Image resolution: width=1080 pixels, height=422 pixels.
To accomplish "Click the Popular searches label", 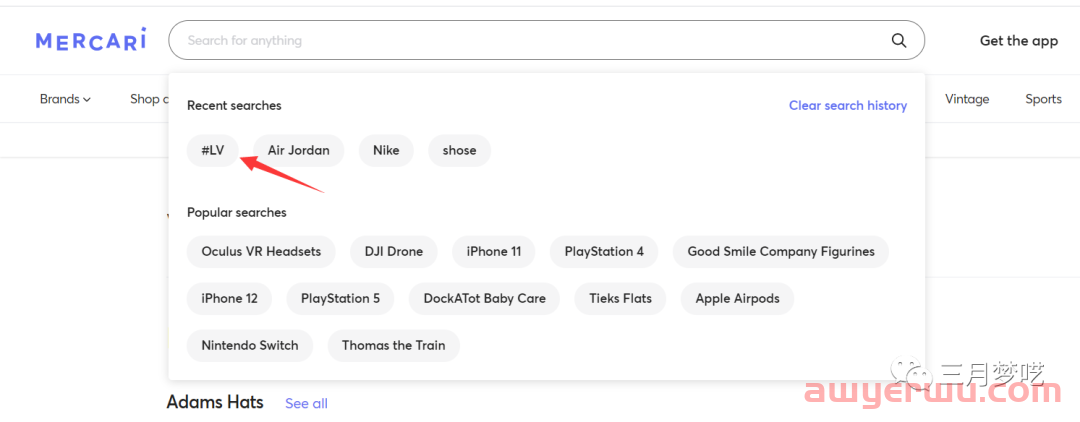I will pos(237,213).
